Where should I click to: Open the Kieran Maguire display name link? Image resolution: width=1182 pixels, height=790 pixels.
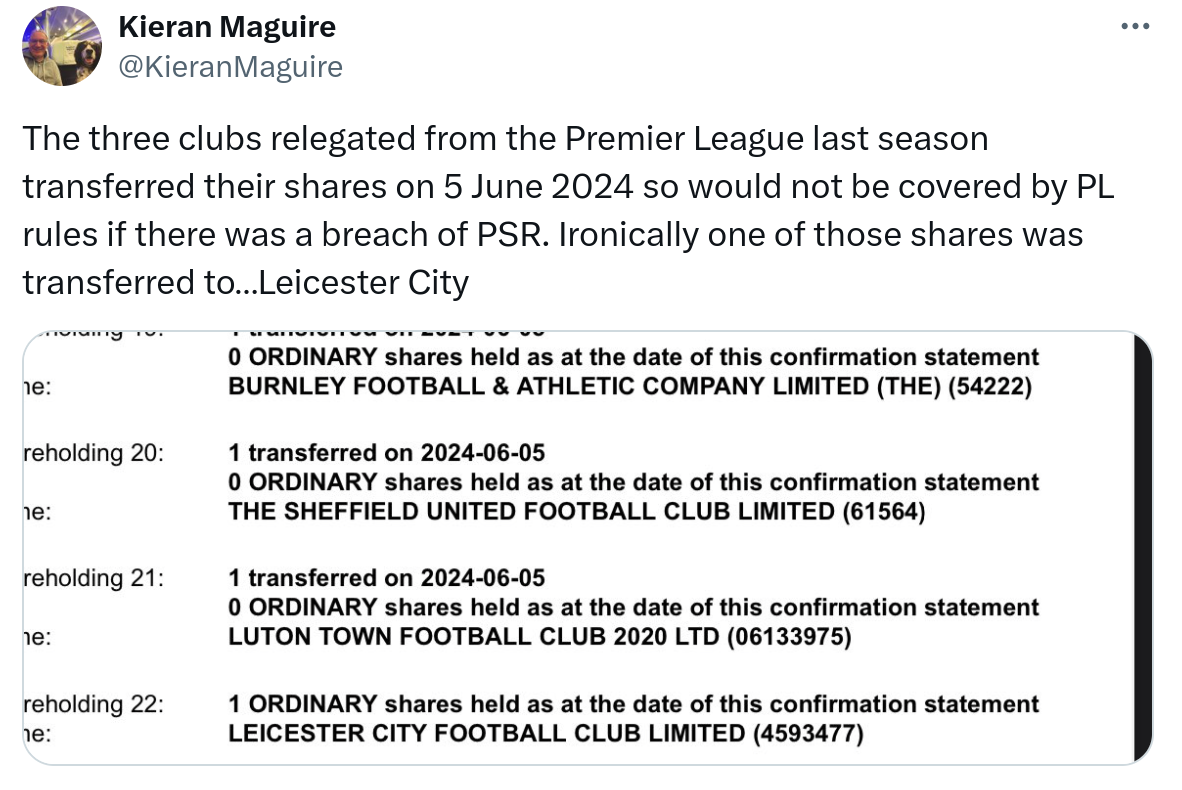coord(227,27)
